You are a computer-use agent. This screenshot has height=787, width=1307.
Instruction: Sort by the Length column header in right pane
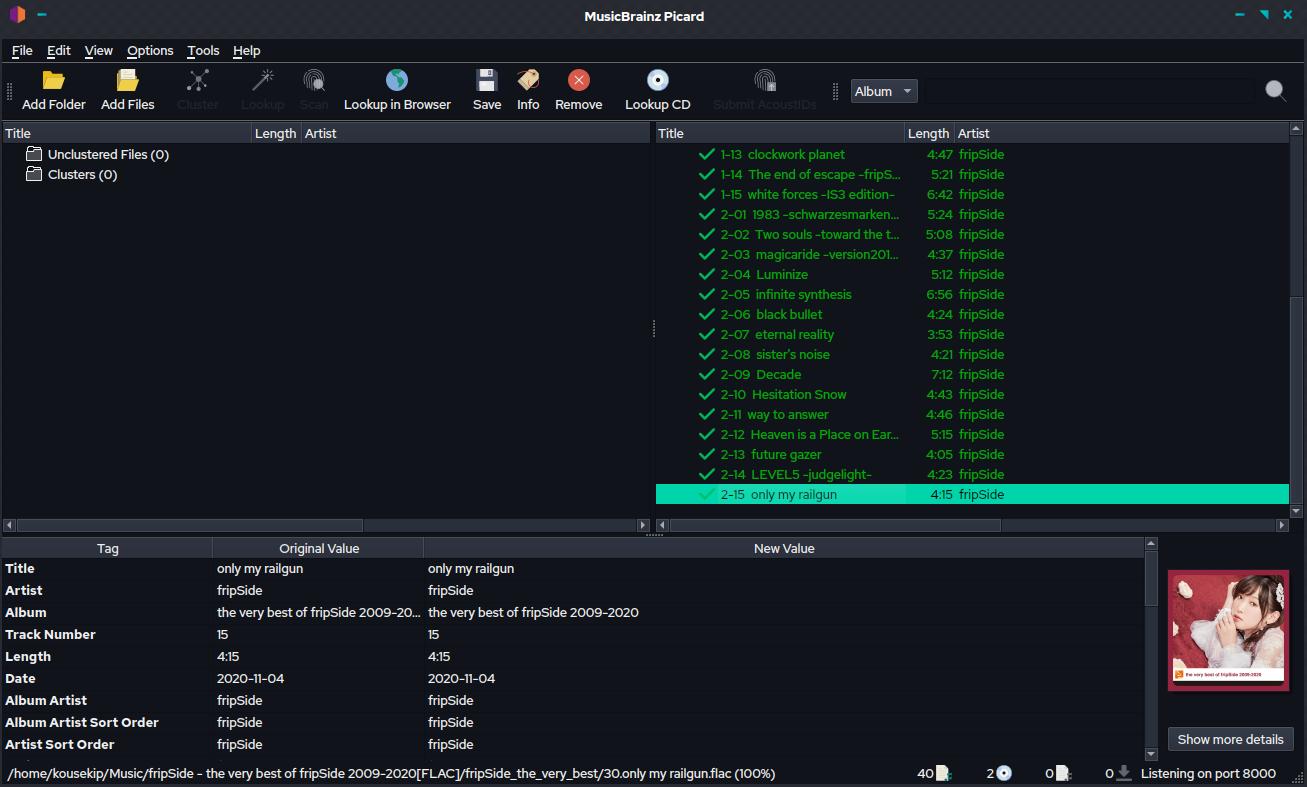pos(928,133)
